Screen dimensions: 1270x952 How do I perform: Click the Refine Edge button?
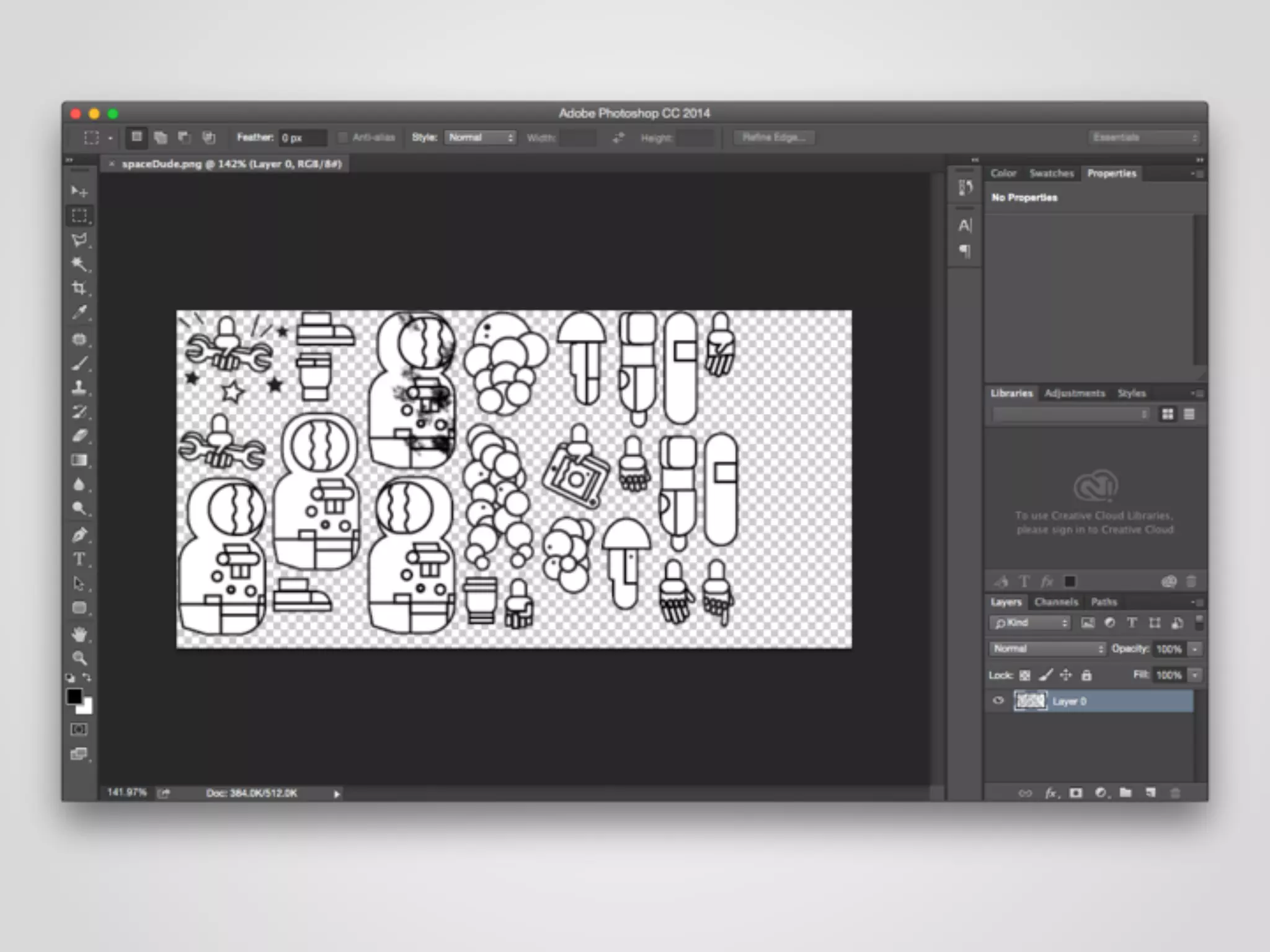[774, 138]
